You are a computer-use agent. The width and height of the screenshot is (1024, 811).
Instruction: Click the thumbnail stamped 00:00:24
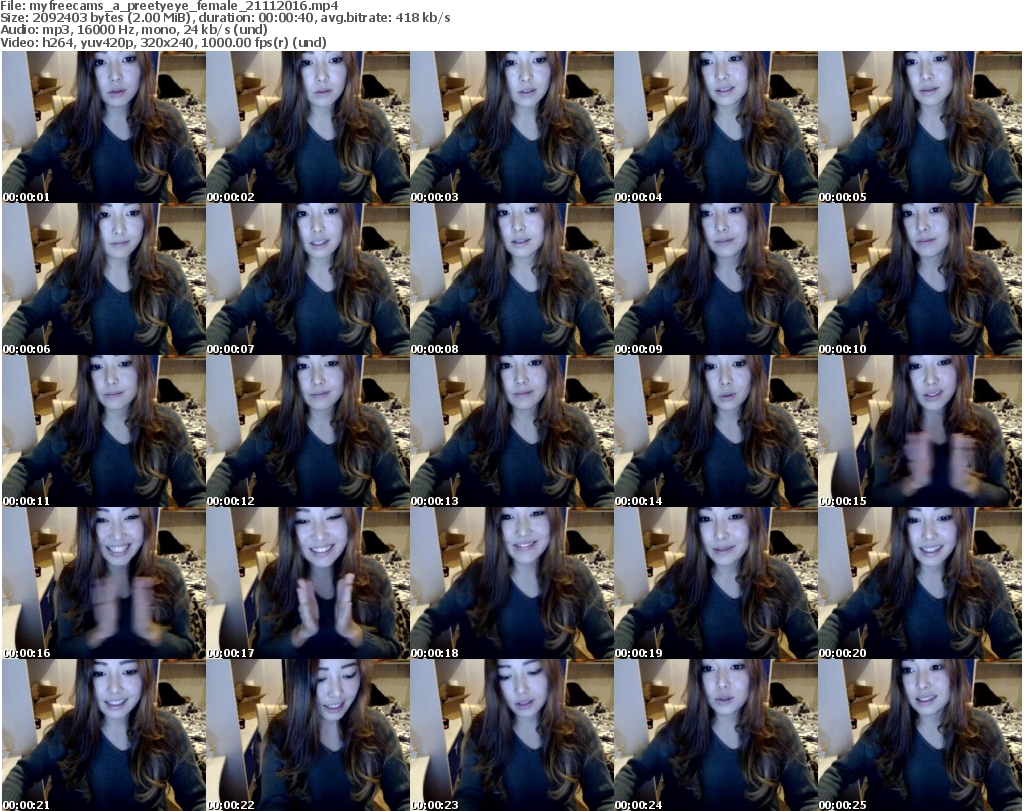[x=716, y=735]
